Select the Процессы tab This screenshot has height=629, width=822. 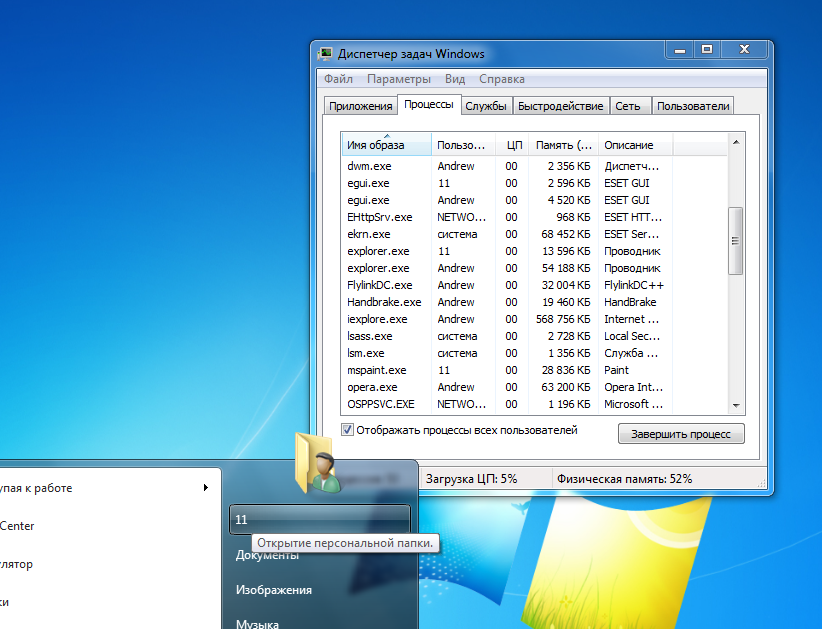429,104
